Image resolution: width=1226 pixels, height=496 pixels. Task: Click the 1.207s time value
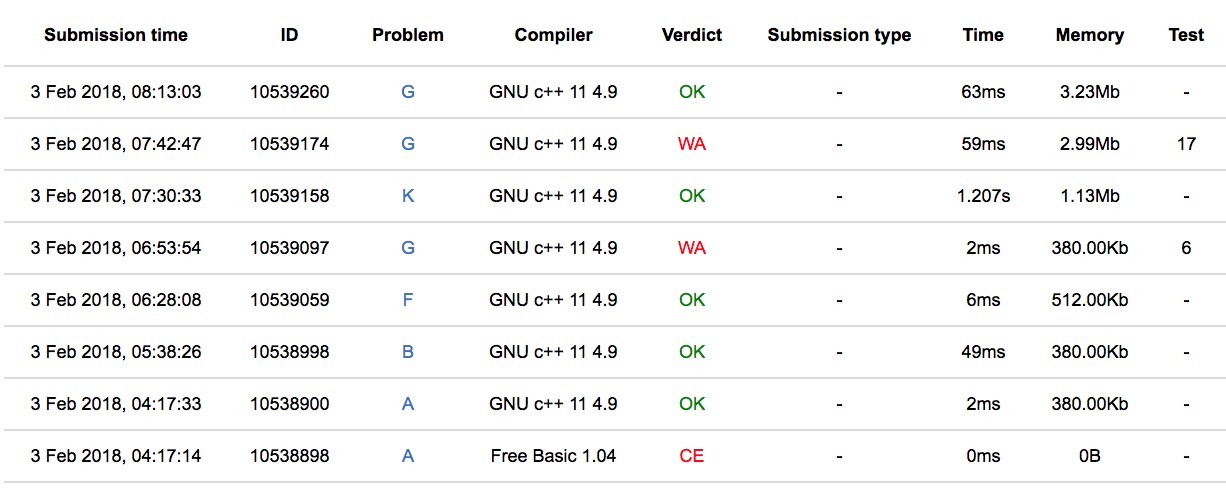(x=983, y=196)
